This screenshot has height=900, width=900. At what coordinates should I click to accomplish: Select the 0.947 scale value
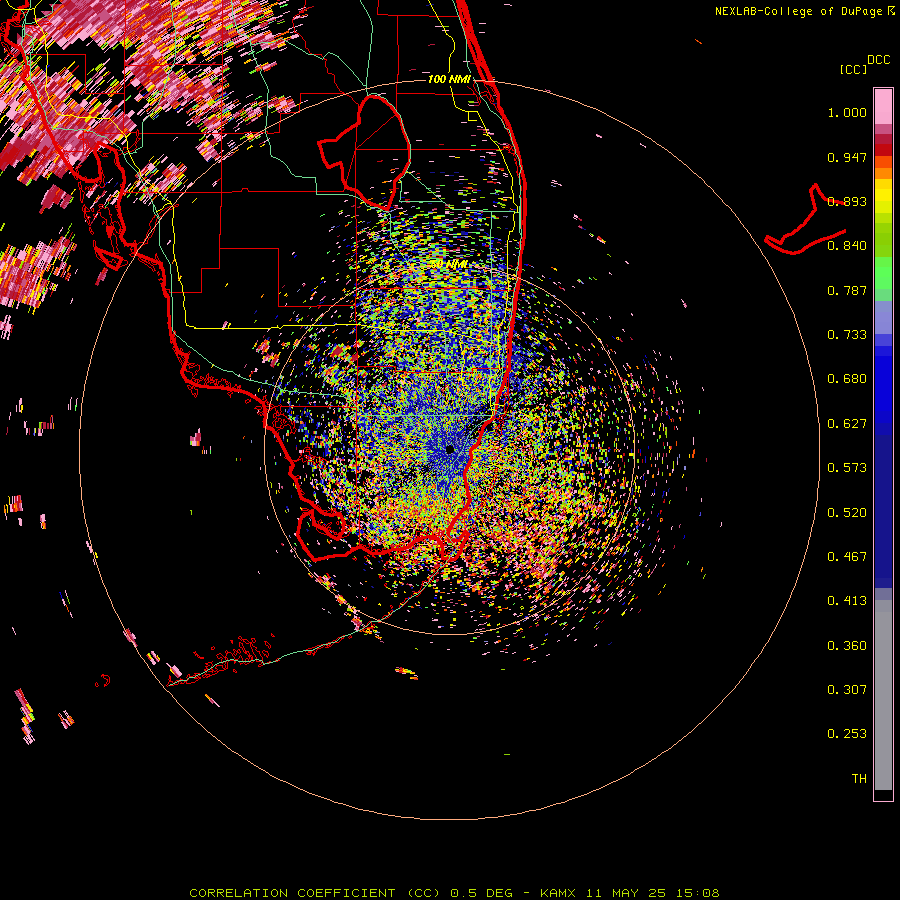click(x=847, y=157)
